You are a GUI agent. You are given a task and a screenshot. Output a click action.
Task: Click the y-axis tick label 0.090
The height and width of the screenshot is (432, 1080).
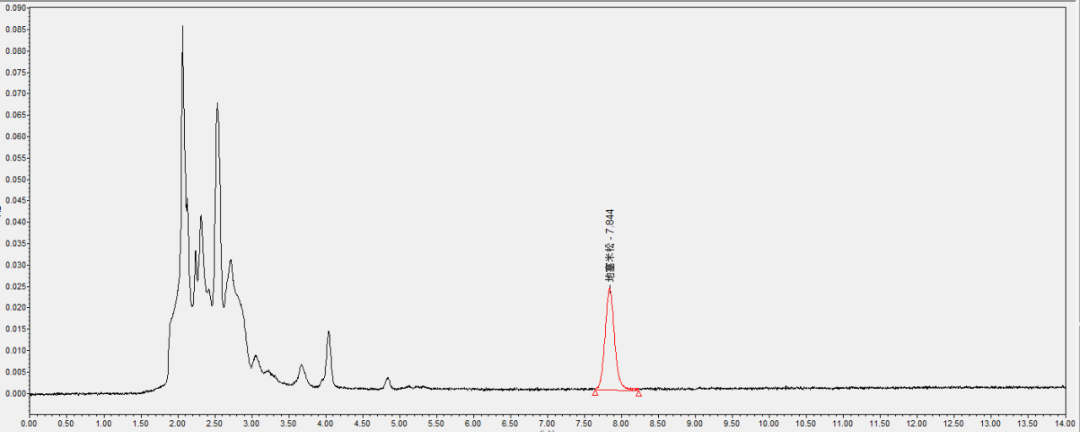click(x=15, y=8)
